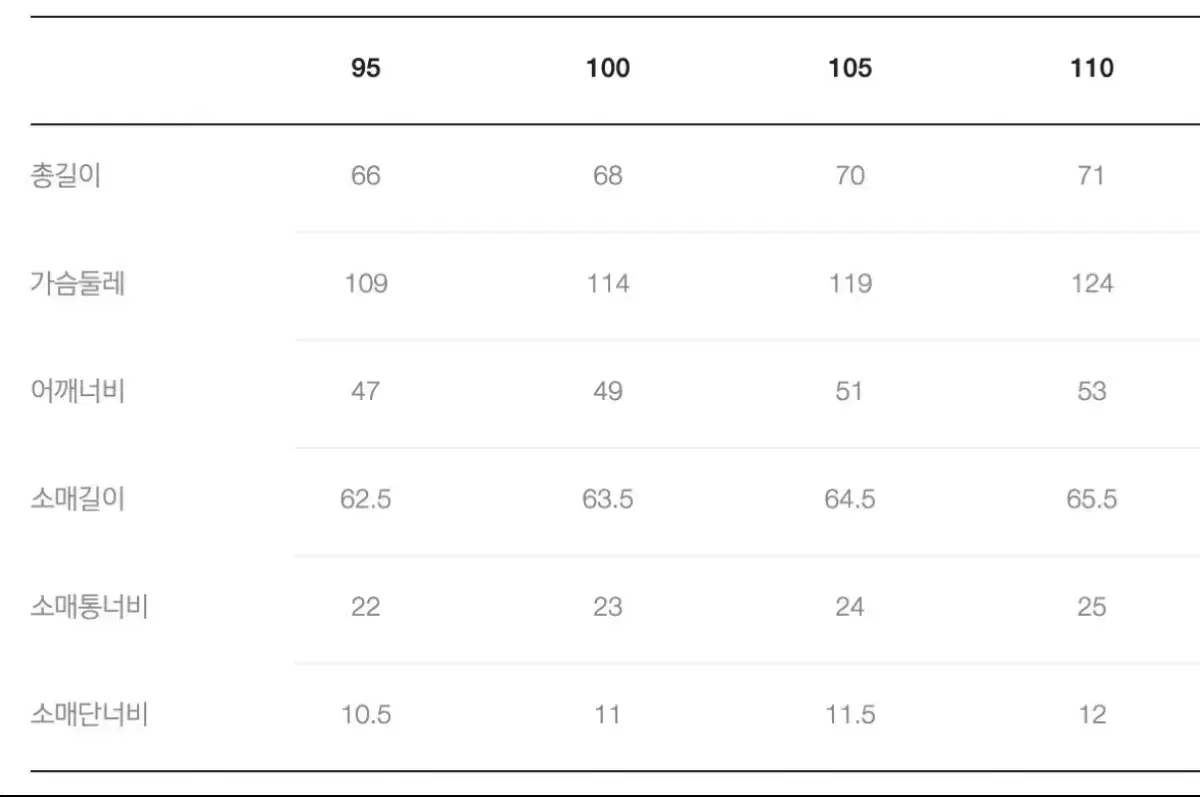
Task: Select the 105 size column header
Action: point(850,68)
